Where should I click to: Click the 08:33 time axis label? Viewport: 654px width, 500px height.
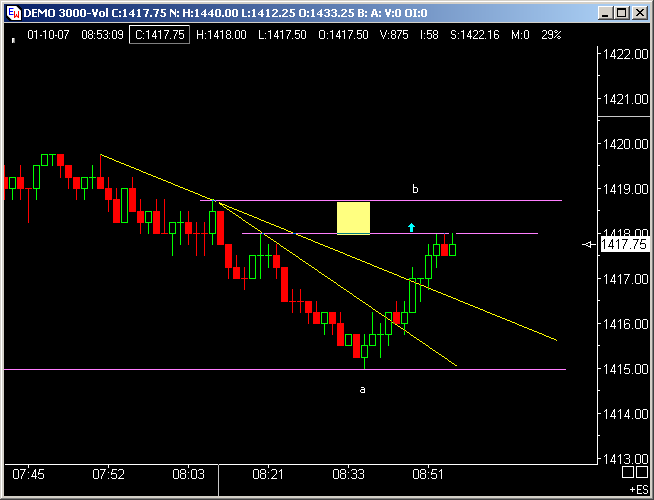(348, 474)
